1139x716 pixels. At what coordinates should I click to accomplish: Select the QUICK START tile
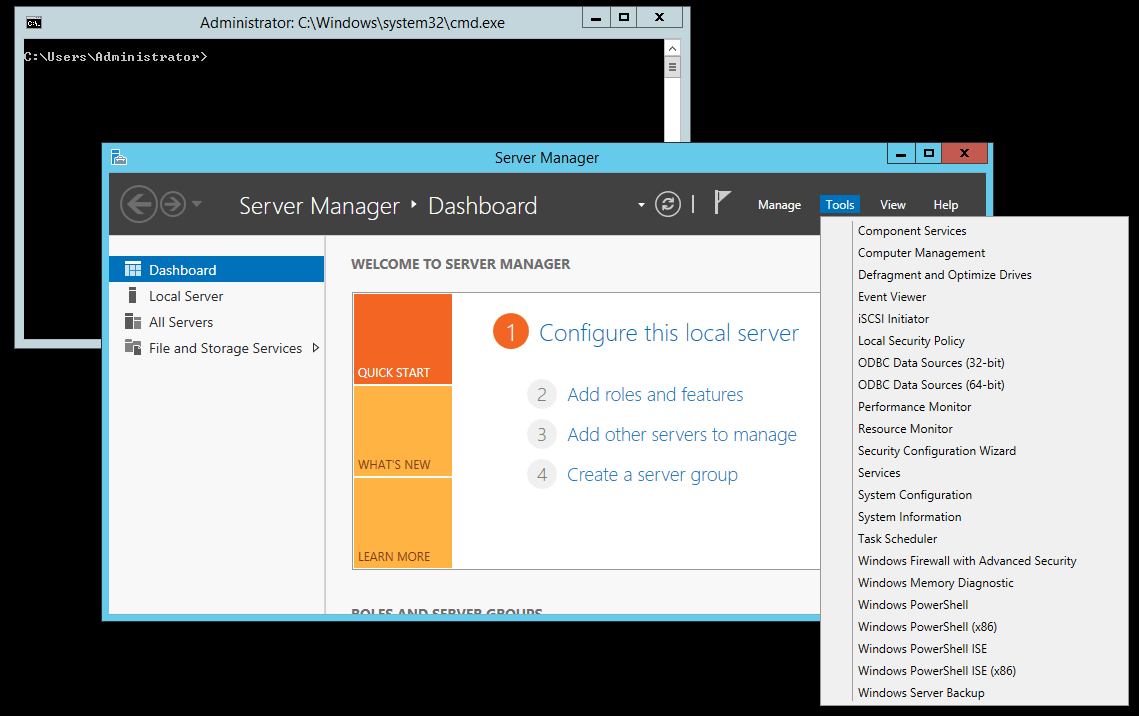(402, 338)
